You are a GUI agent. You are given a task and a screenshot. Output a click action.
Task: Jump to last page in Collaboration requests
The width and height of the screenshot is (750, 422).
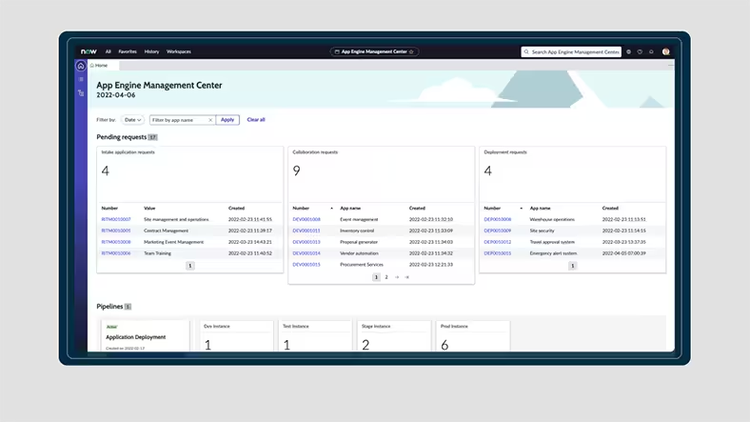407,277
